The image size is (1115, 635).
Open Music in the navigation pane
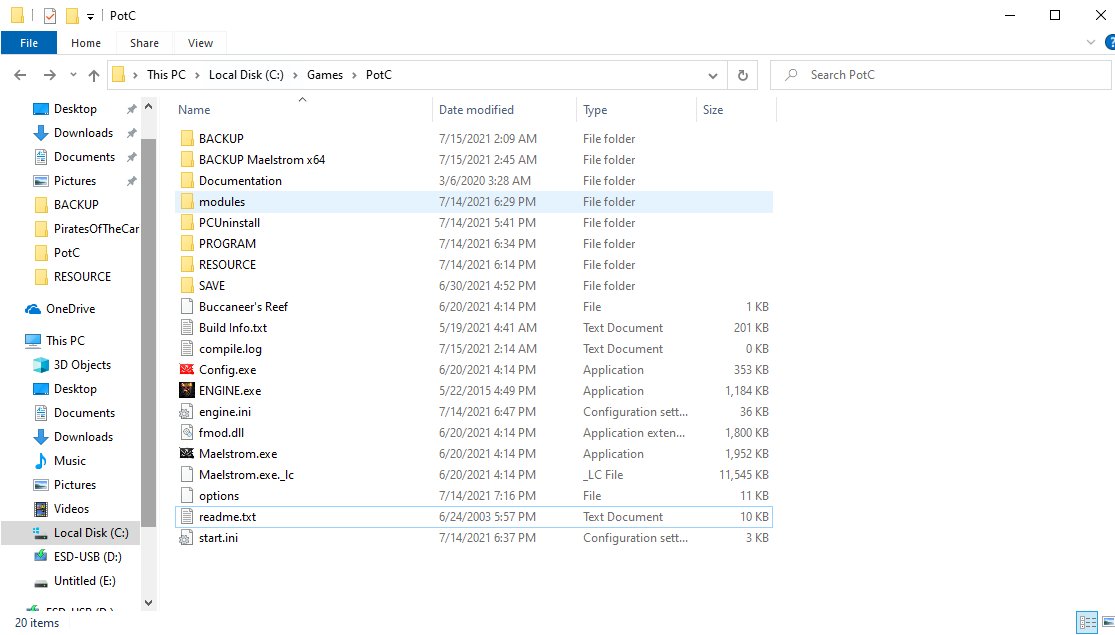coord(70,461)
